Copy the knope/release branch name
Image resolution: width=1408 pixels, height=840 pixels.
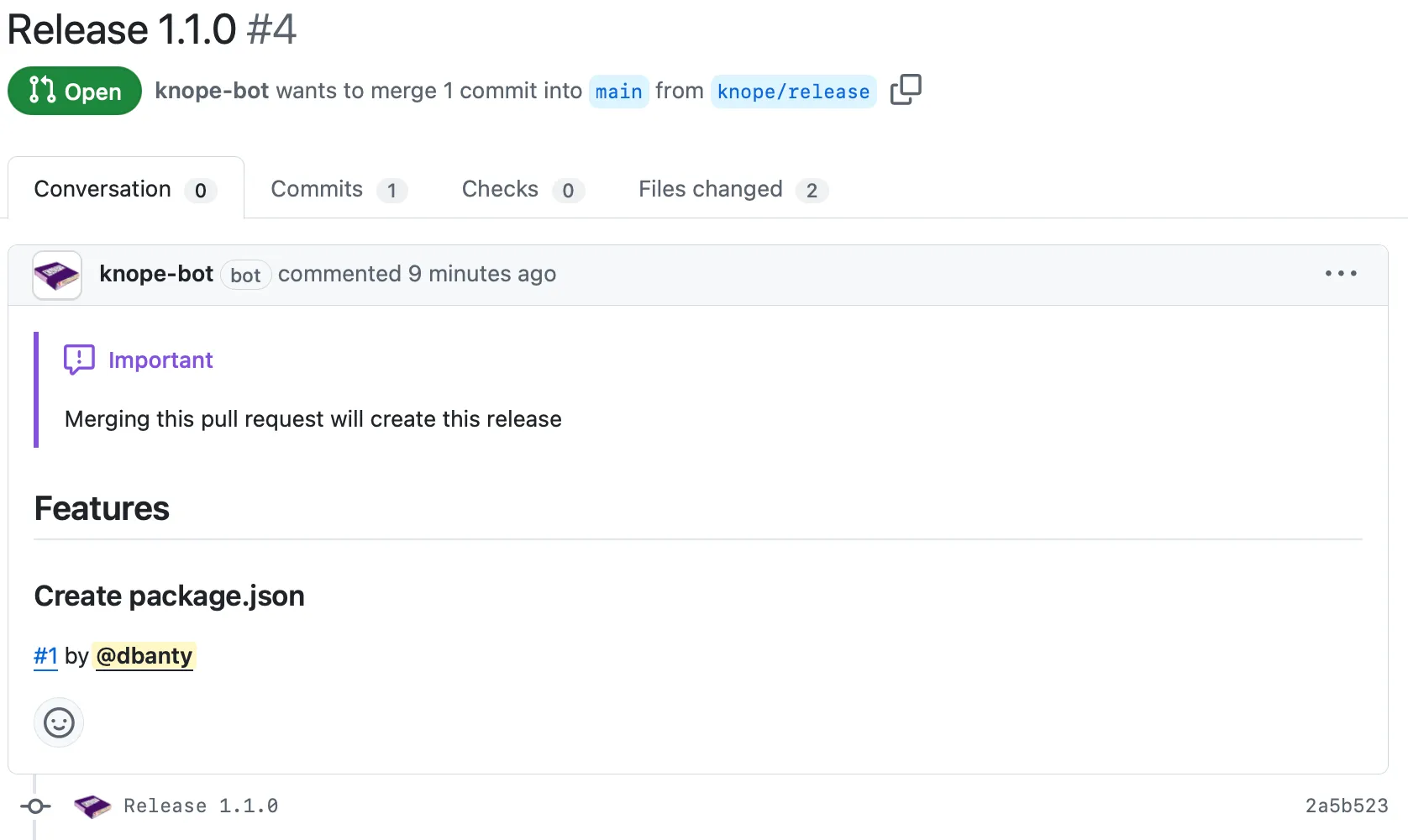(x=906, y=89)
